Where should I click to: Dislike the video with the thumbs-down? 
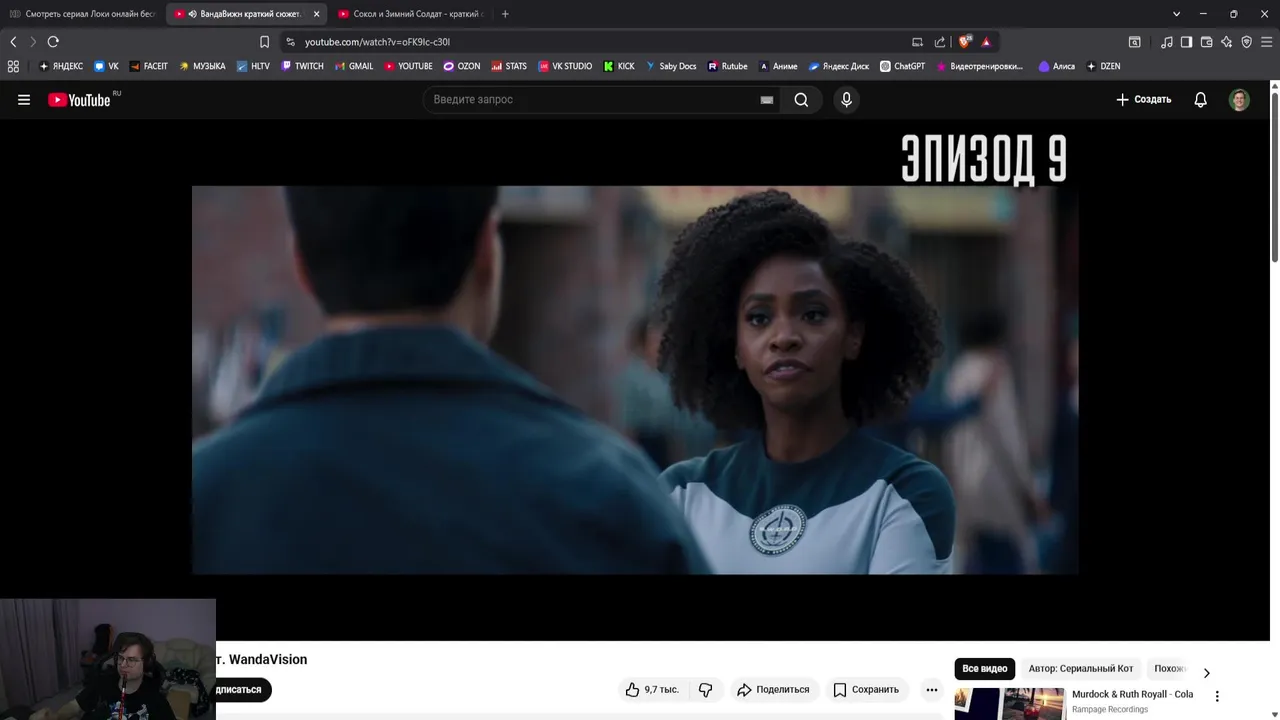tap(706, 690)
